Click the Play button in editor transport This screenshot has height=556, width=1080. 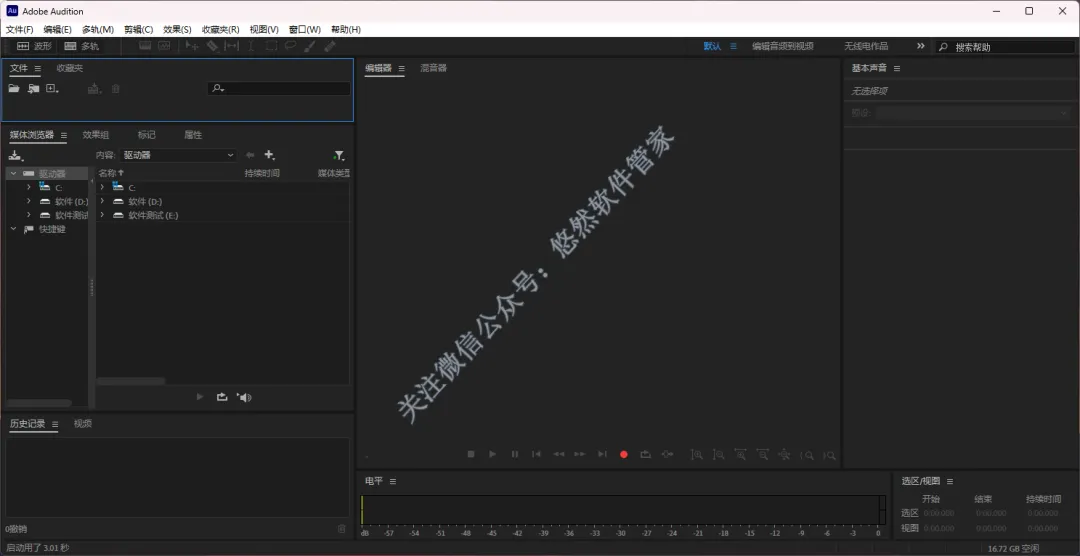tap(492, 454)
